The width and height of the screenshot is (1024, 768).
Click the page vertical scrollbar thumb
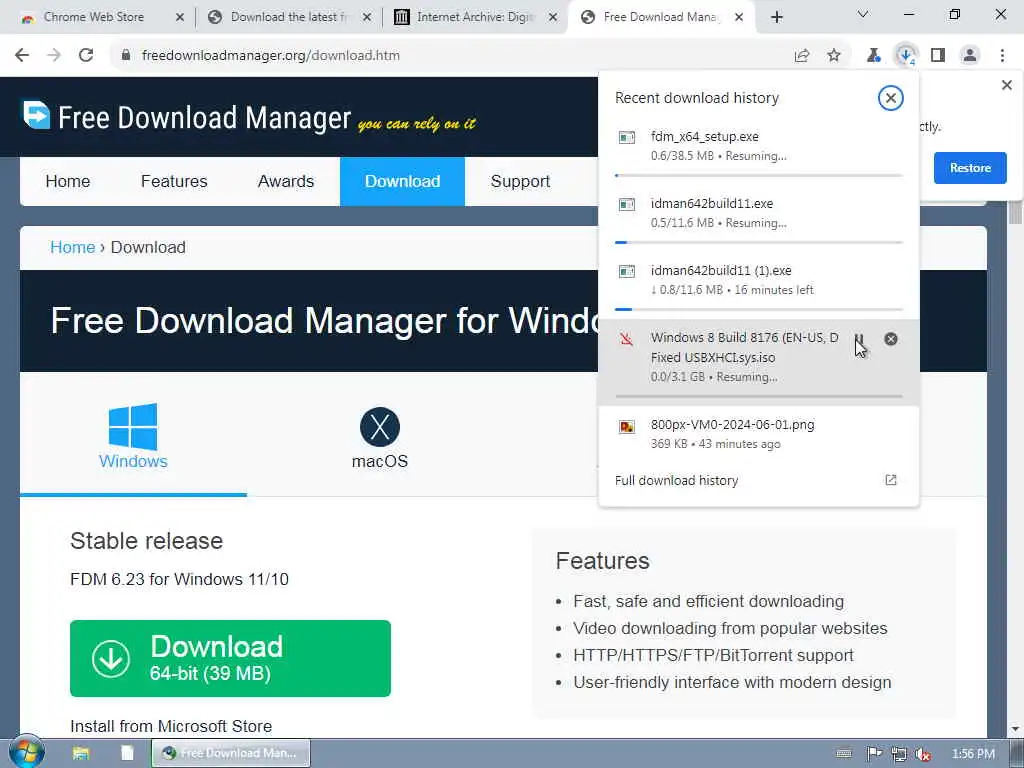pos(1016,213)
